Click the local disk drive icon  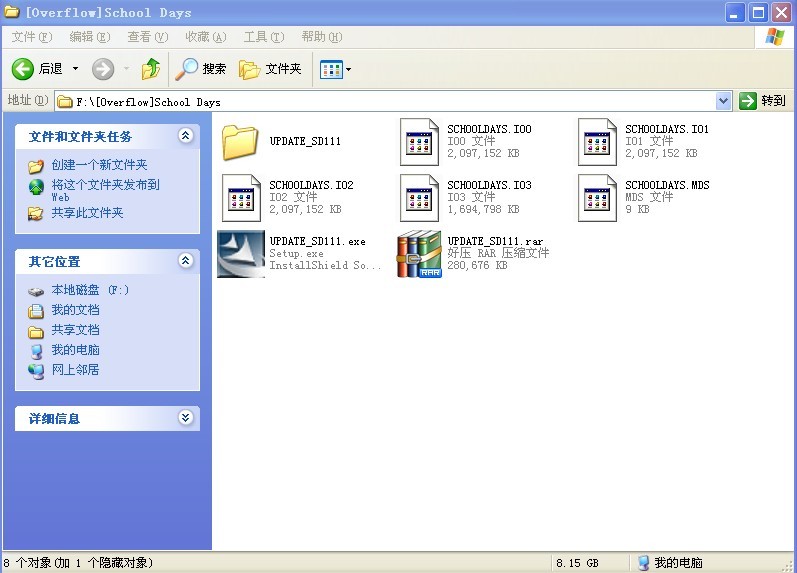tap(36, 292)
